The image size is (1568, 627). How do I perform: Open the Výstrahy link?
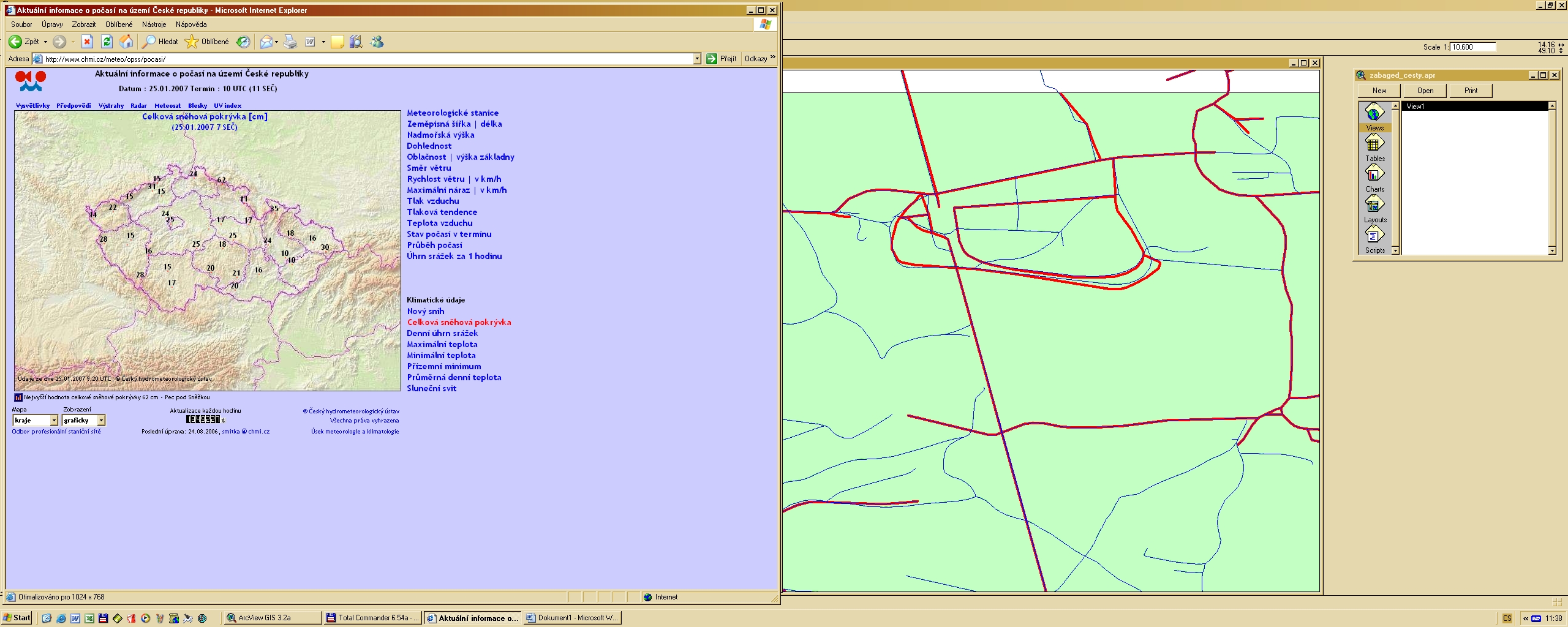(111, 105)
